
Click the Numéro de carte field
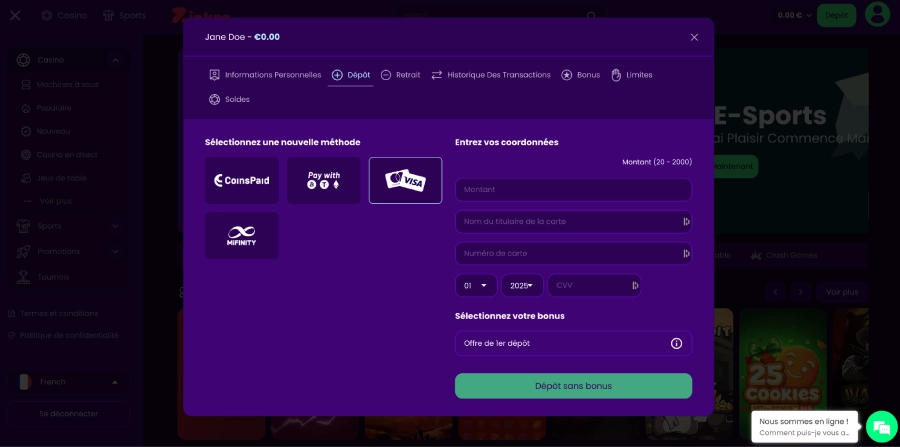(573, 253)
